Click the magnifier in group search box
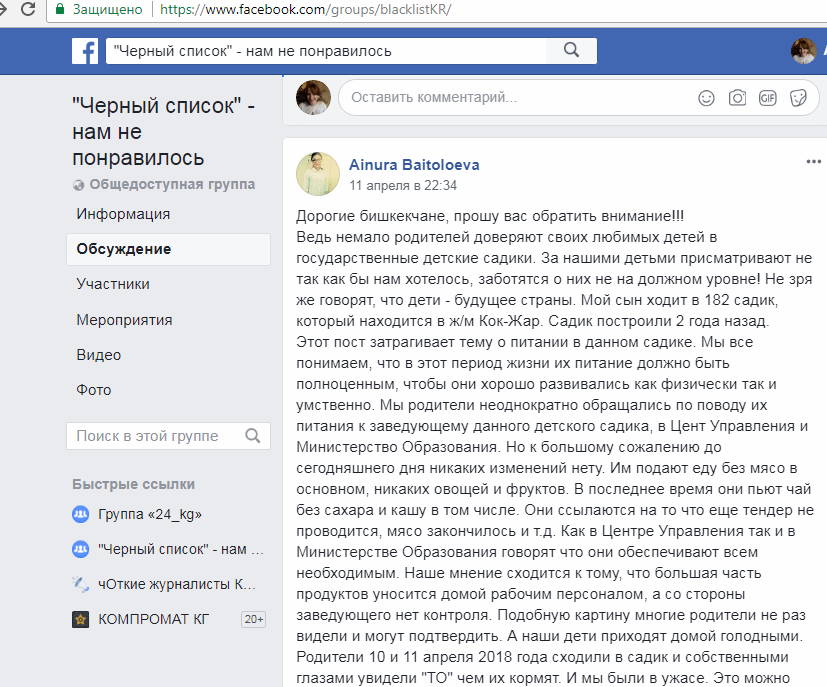Viewport: 827px width, 687px height. coord(253,436)
